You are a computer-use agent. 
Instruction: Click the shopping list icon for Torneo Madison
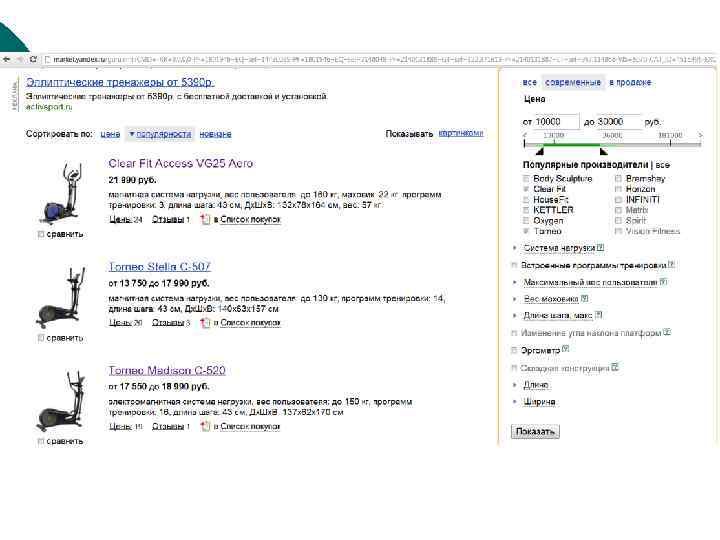tap(205, 427)
